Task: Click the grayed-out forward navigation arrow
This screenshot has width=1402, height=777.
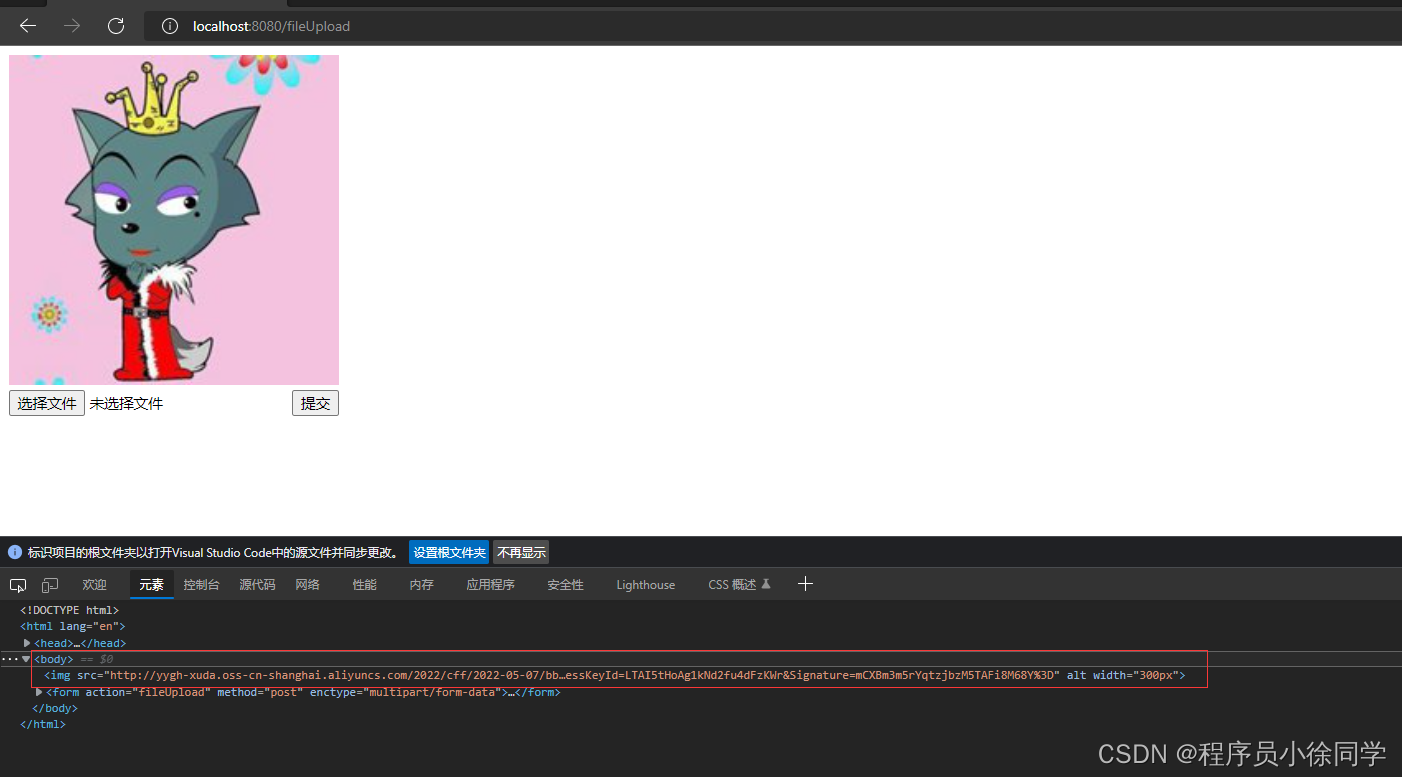Action: click(71, 26)
